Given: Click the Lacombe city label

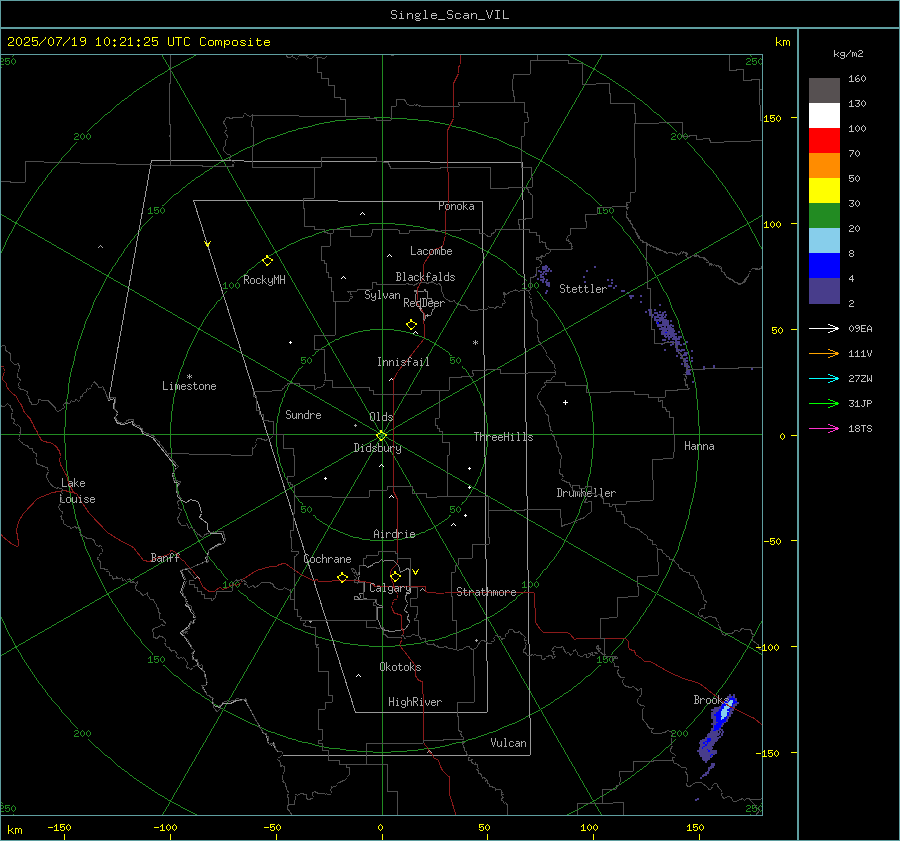Looking at the screenshot, I should coord(431,251).
